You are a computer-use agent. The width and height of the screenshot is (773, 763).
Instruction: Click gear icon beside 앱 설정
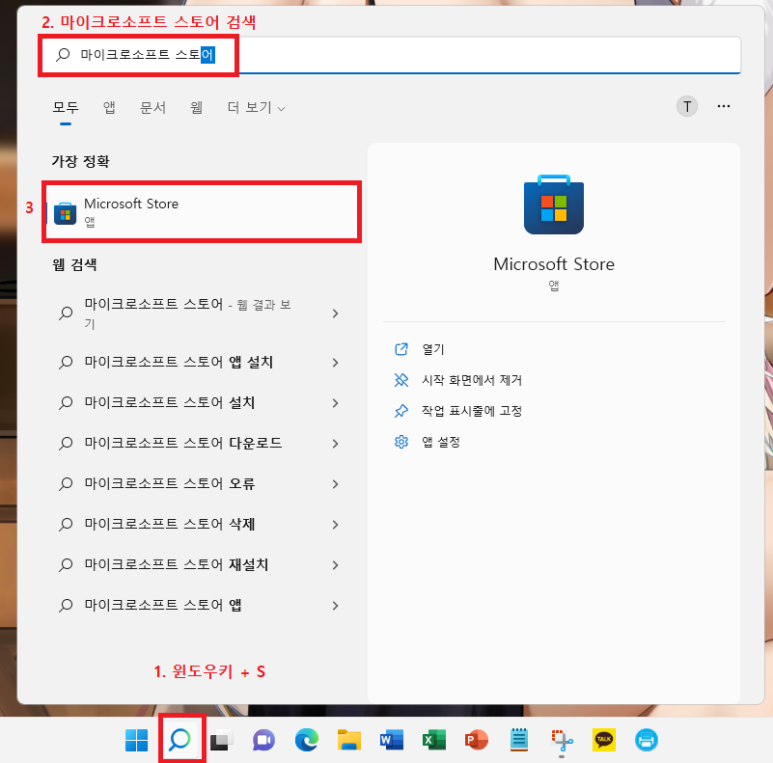(401, 442)
